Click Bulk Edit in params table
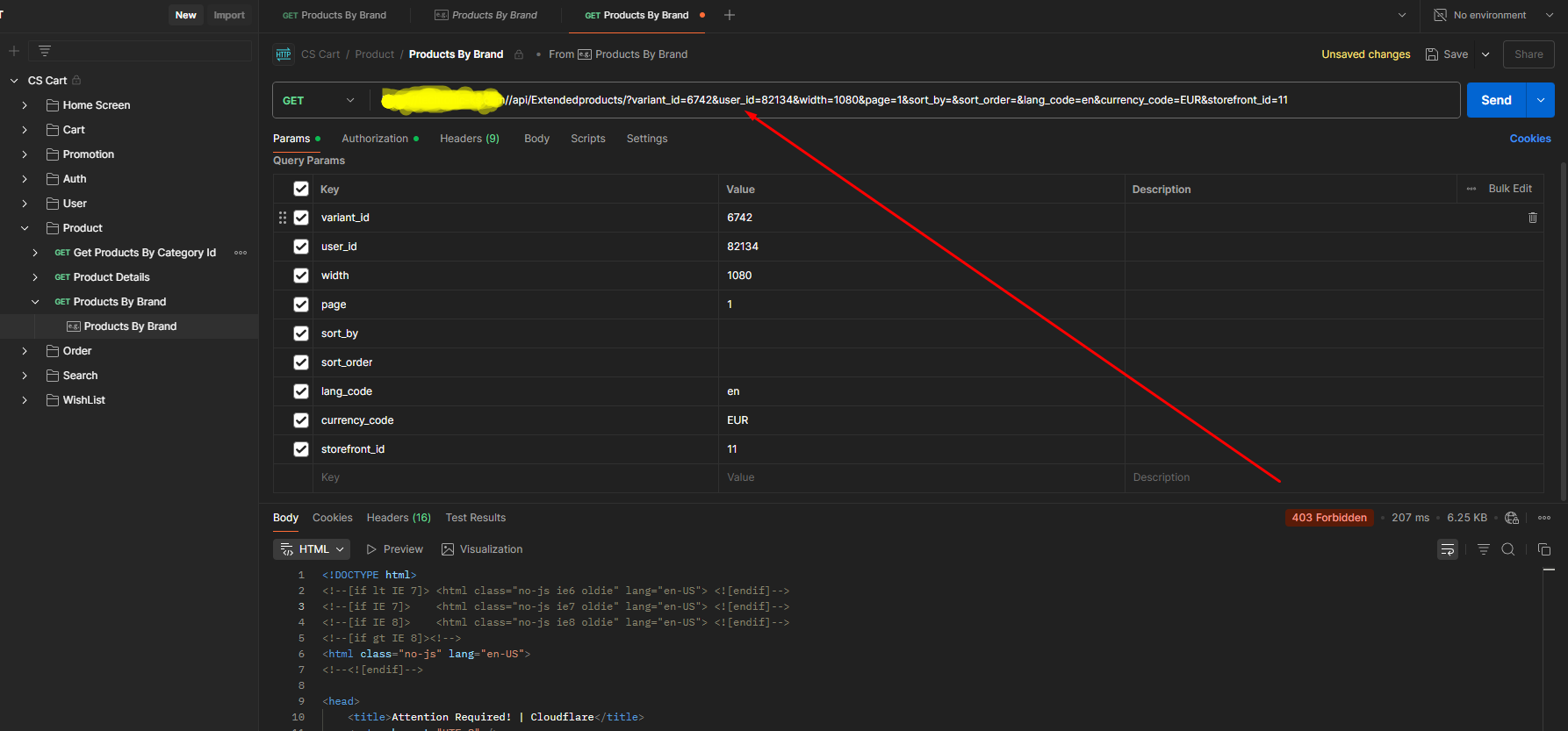Viewport: 1568px width, 731px height. click(x=1510, y=189)
